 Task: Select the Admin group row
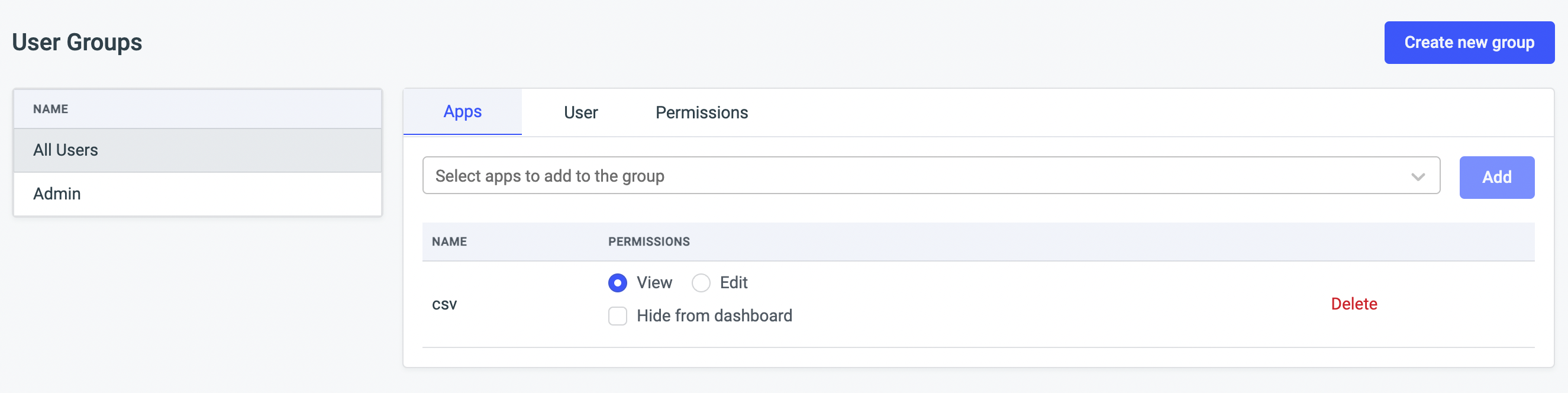click(197, 194)
